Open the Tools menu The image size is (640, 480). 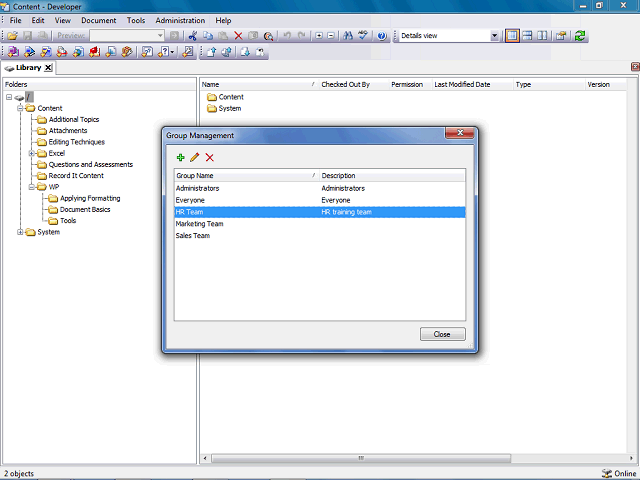click(x=136, y=20)
